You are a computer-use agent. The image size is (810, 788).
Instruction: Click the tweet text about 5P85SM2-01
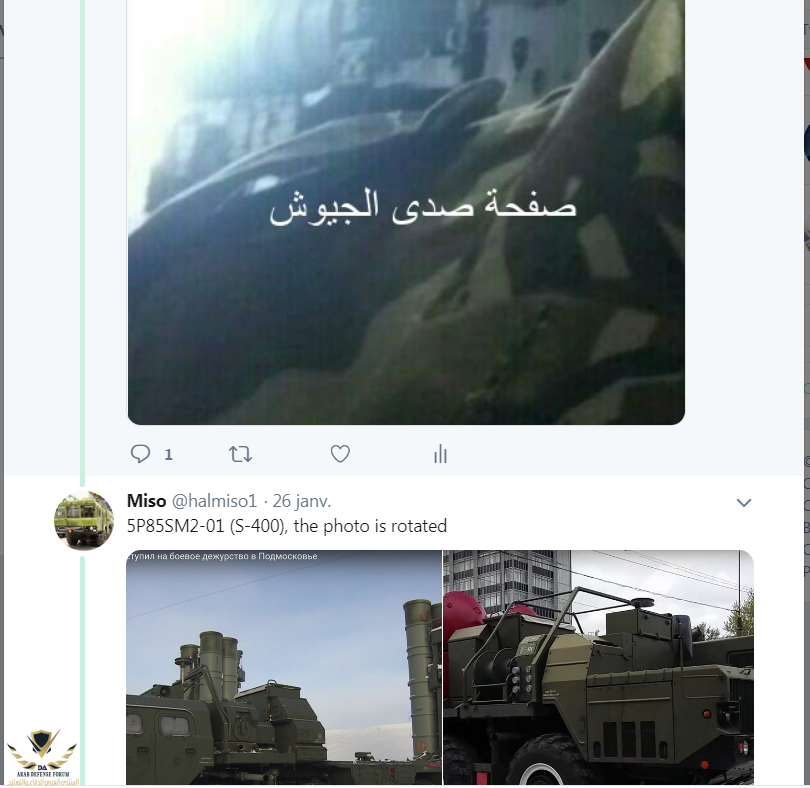[287, 526]
